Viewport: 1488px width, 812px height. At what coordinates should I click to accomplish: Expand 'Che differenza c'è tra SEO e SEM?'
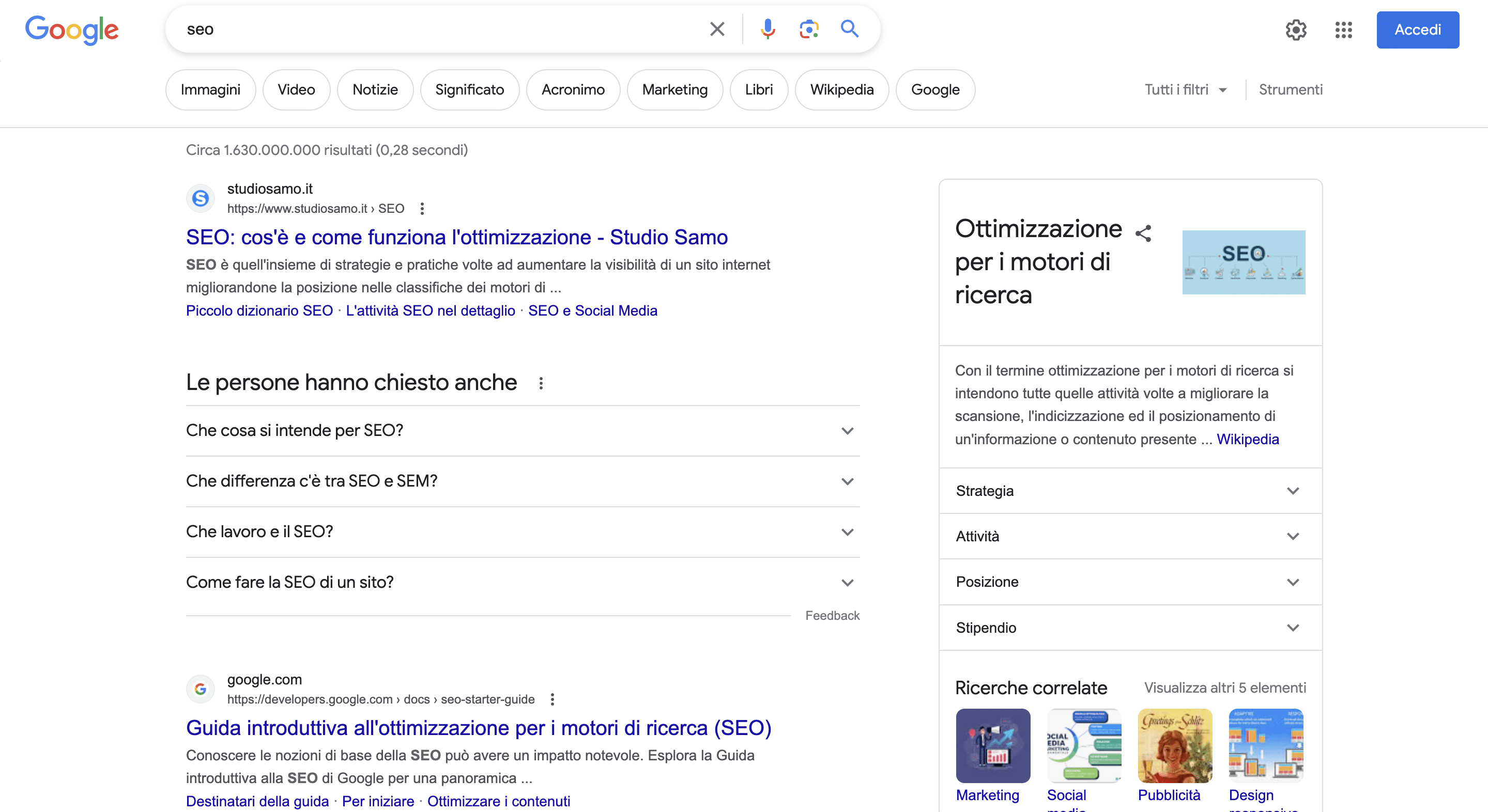(522, 481)
